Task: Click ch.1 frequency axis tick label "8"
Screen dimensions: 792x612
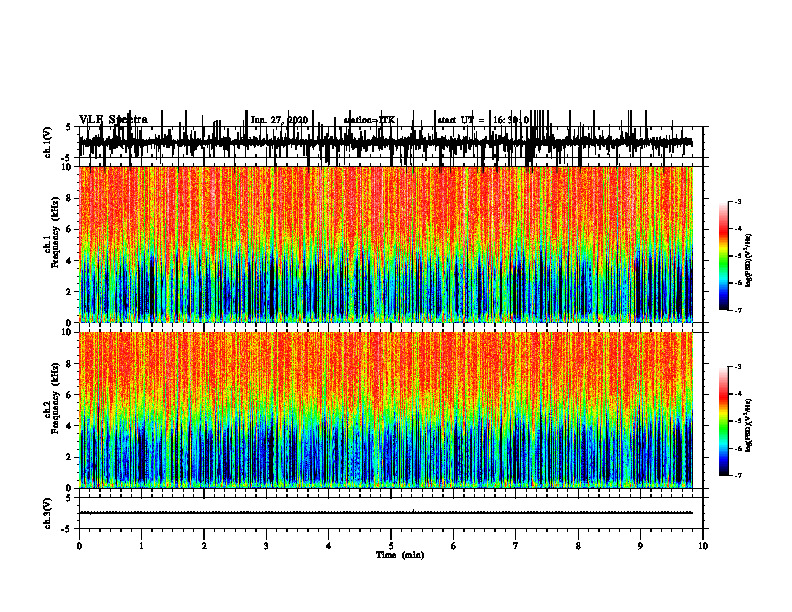Action: pyautogui.click(x=69, y=198)
